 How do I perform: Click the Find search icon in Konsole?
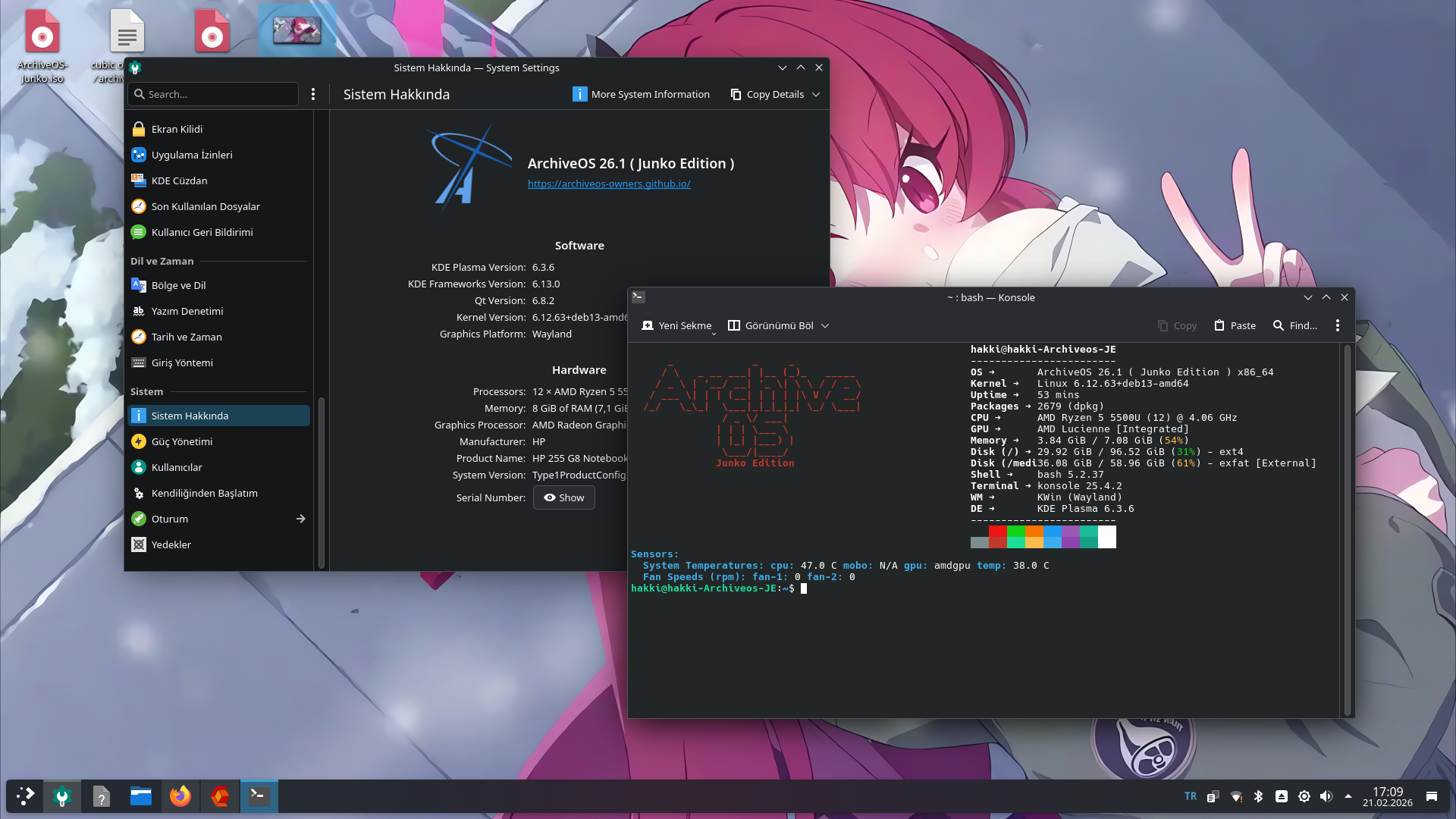pyautogui.click(x=1279, y=325)
